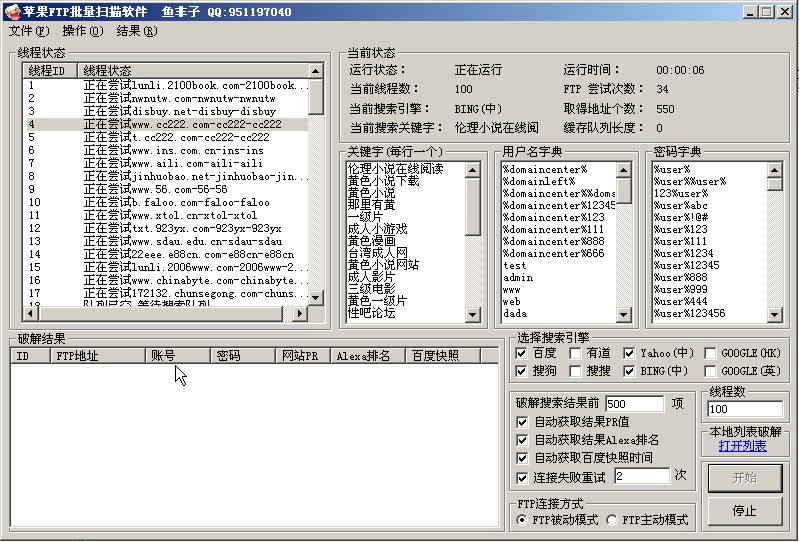Enable the GOOGLE(HK) checkbox
The width and height of the screenshot is (799, 542).
click(x=709, y=353)
